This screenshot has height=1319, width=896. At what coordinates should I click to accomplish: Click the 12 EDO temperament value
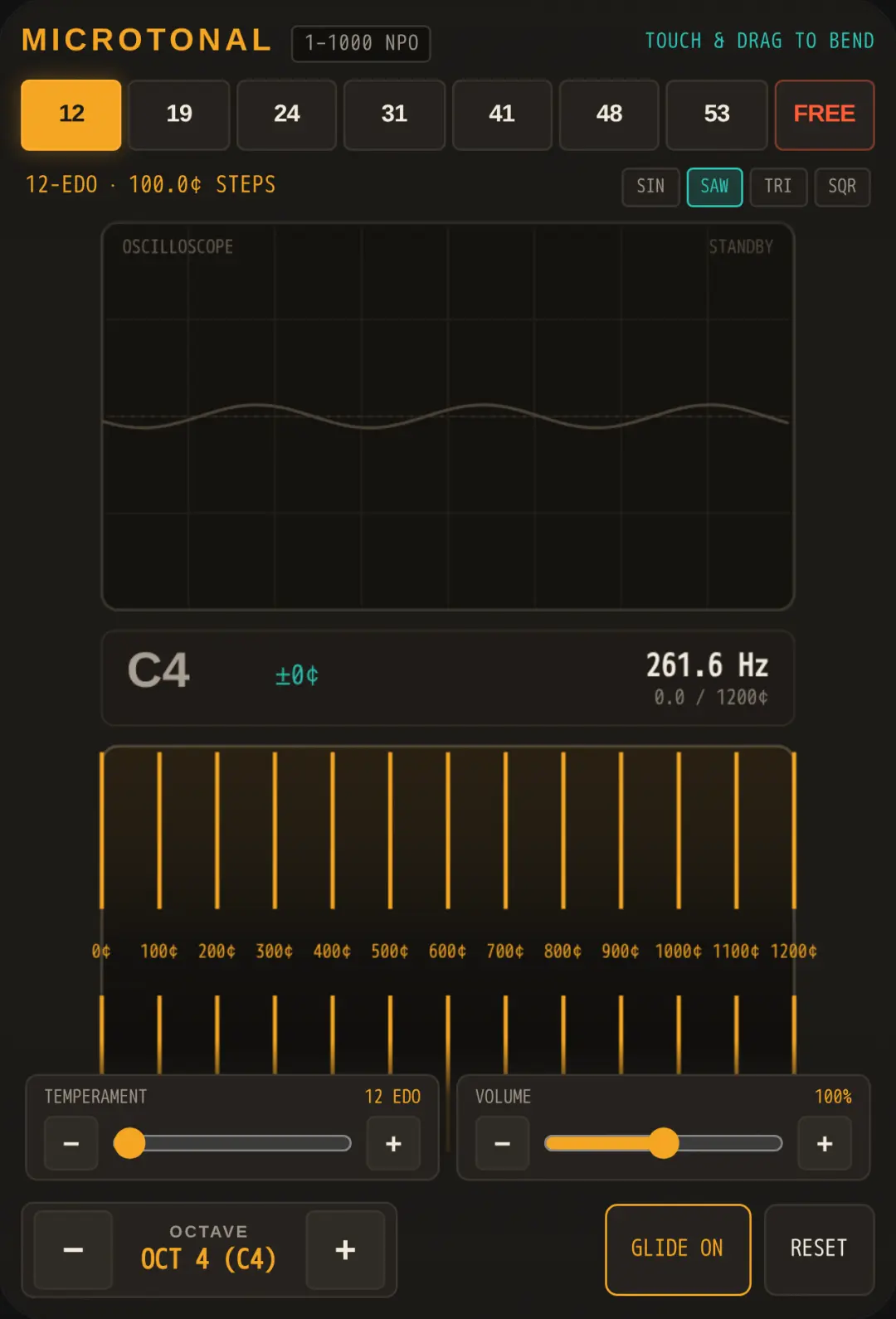pyautogui.click(x=392, y=1097)
